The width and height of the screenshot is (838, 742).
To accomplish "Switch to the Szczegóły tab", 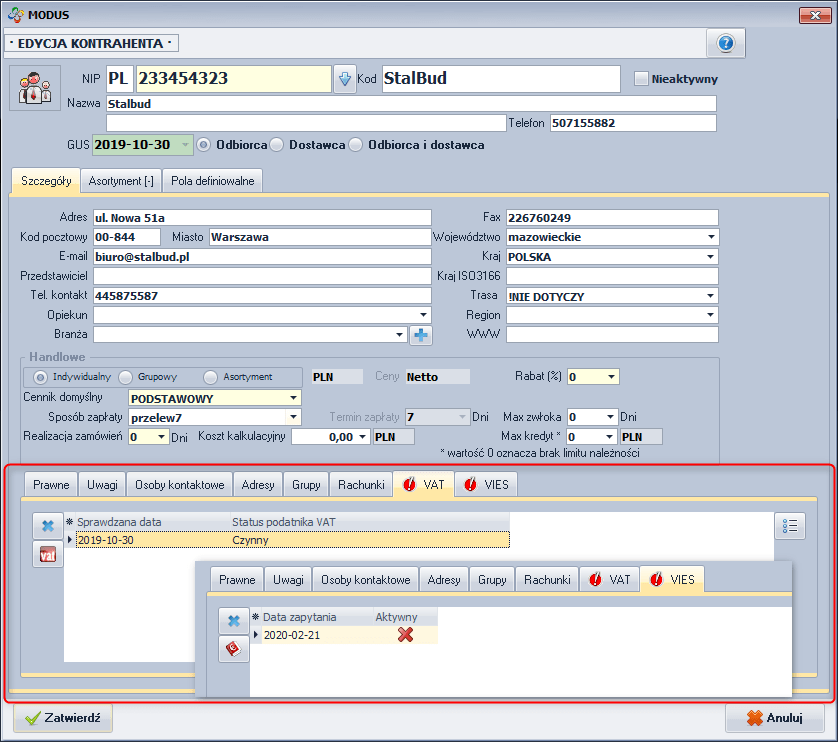I will [46, 181].
